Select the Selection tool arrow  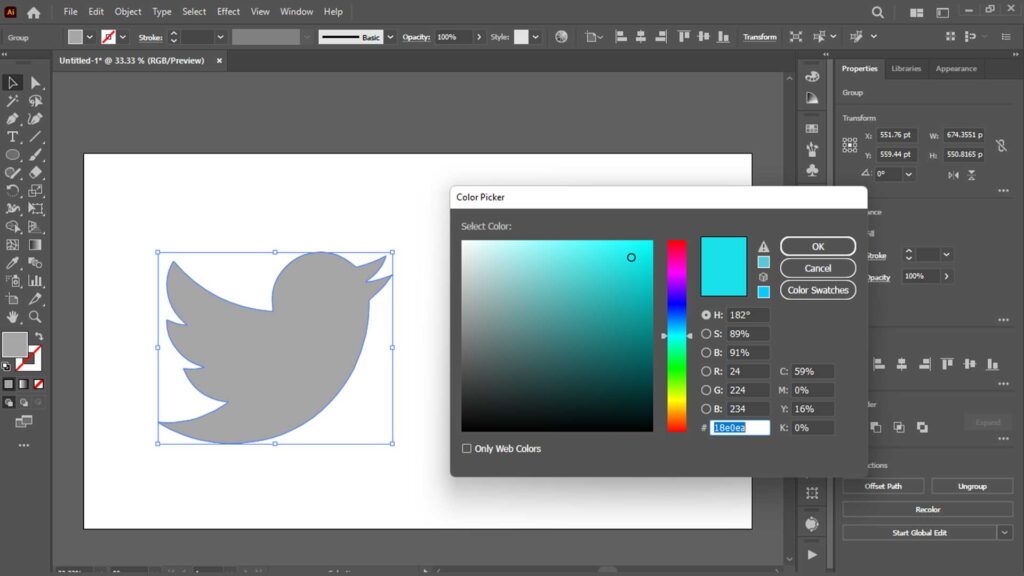pyautogui.click(x=12, y=83)
